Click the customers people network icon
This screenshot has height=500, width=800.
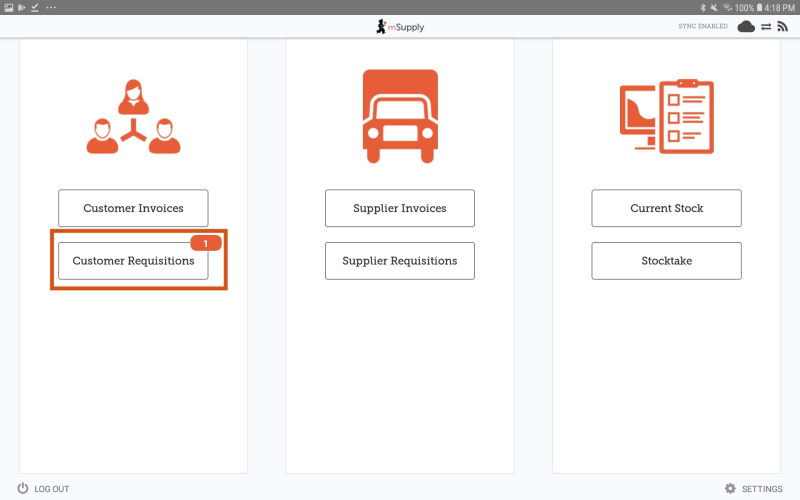tap(133, 118)
